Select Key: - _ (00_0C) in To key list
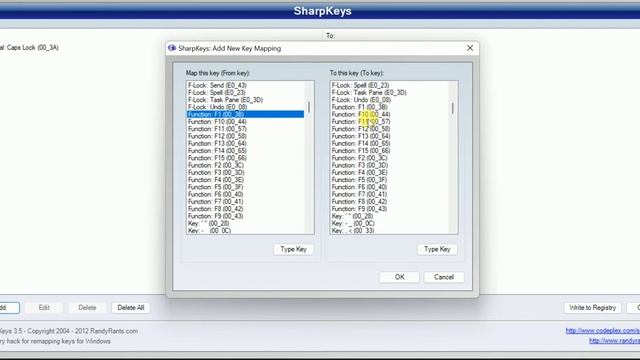 pos(389,224)
